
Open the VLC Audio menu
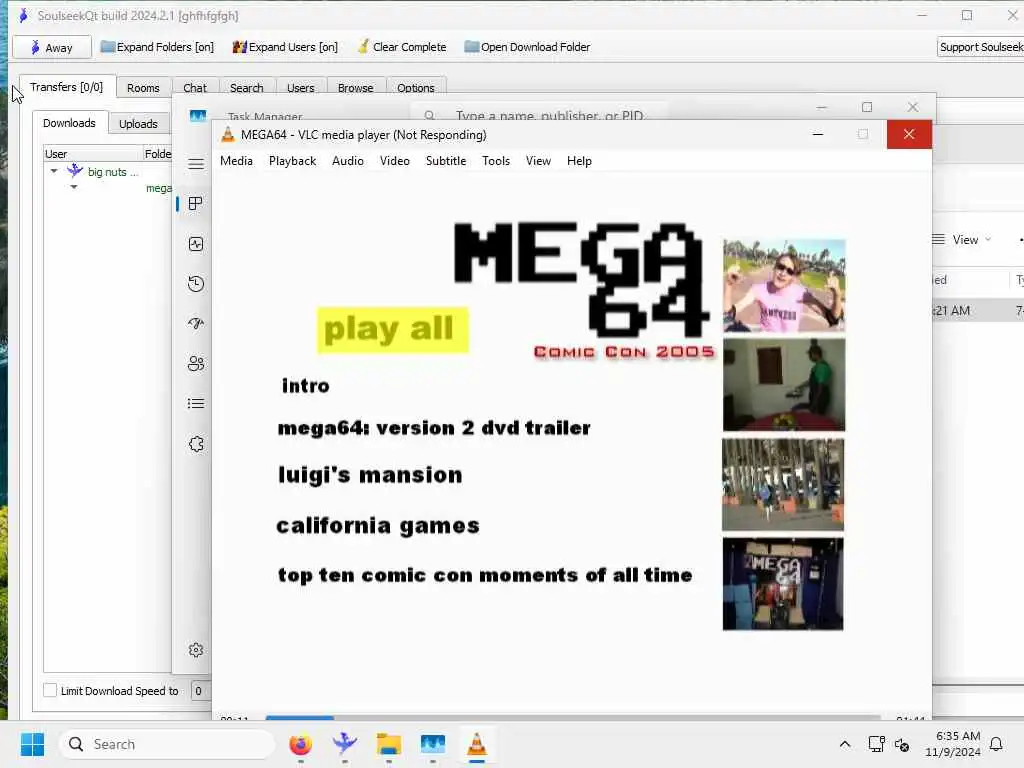(347, 161)
